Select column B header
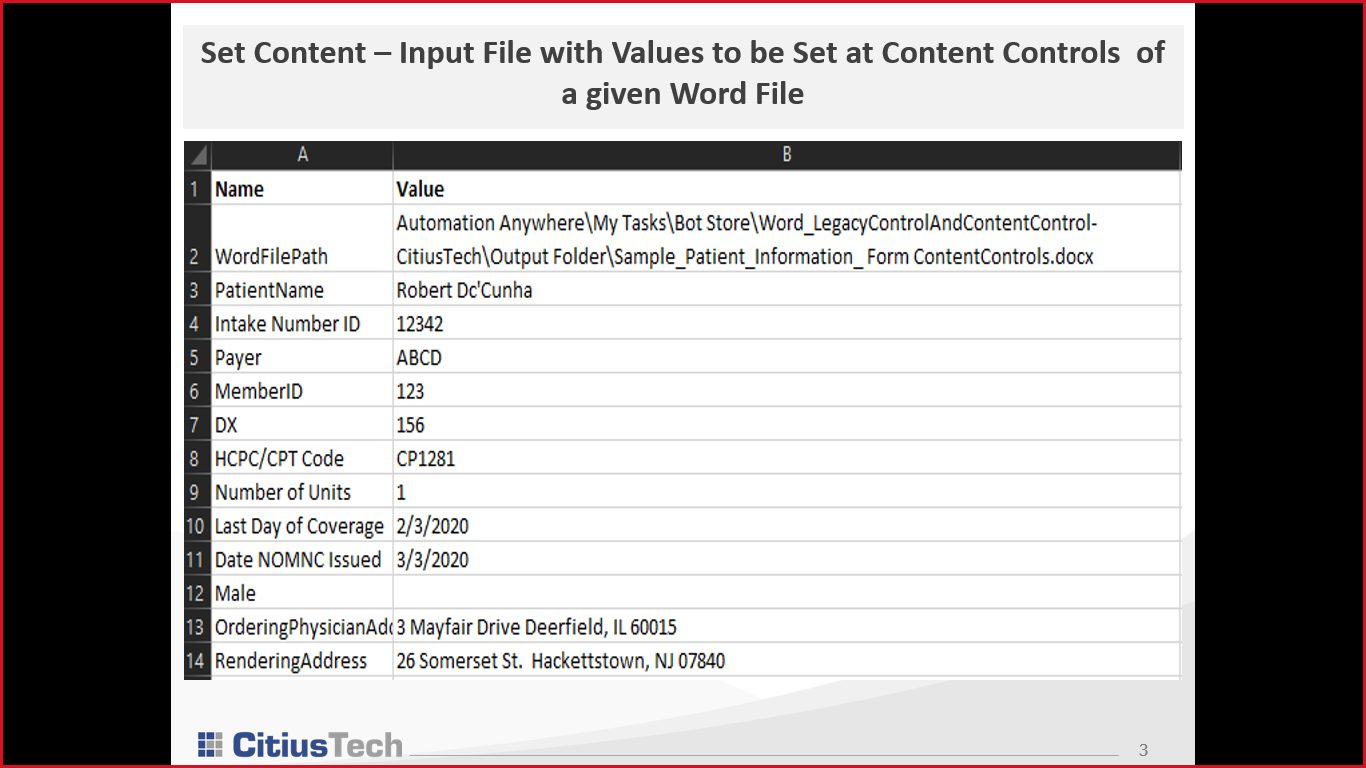The height and width of the screenshot is (768, 1366). (x=786, y=155)
